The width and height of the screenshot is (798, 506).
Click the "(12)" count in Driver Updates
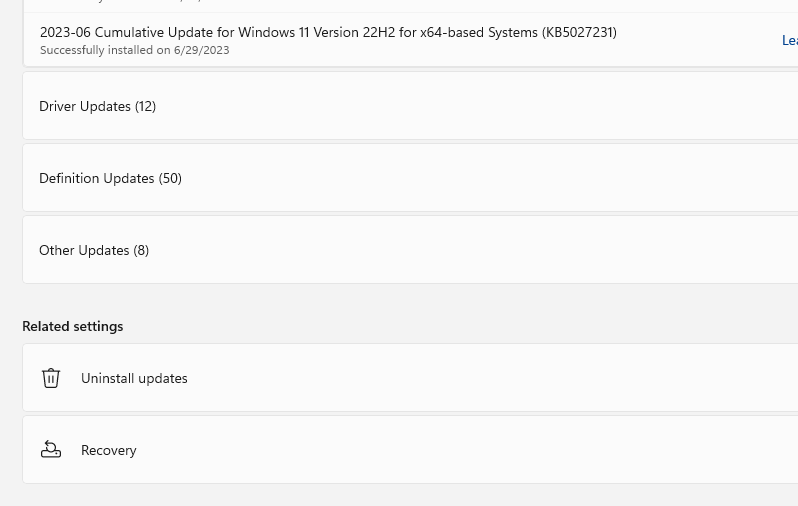point(145,106)
